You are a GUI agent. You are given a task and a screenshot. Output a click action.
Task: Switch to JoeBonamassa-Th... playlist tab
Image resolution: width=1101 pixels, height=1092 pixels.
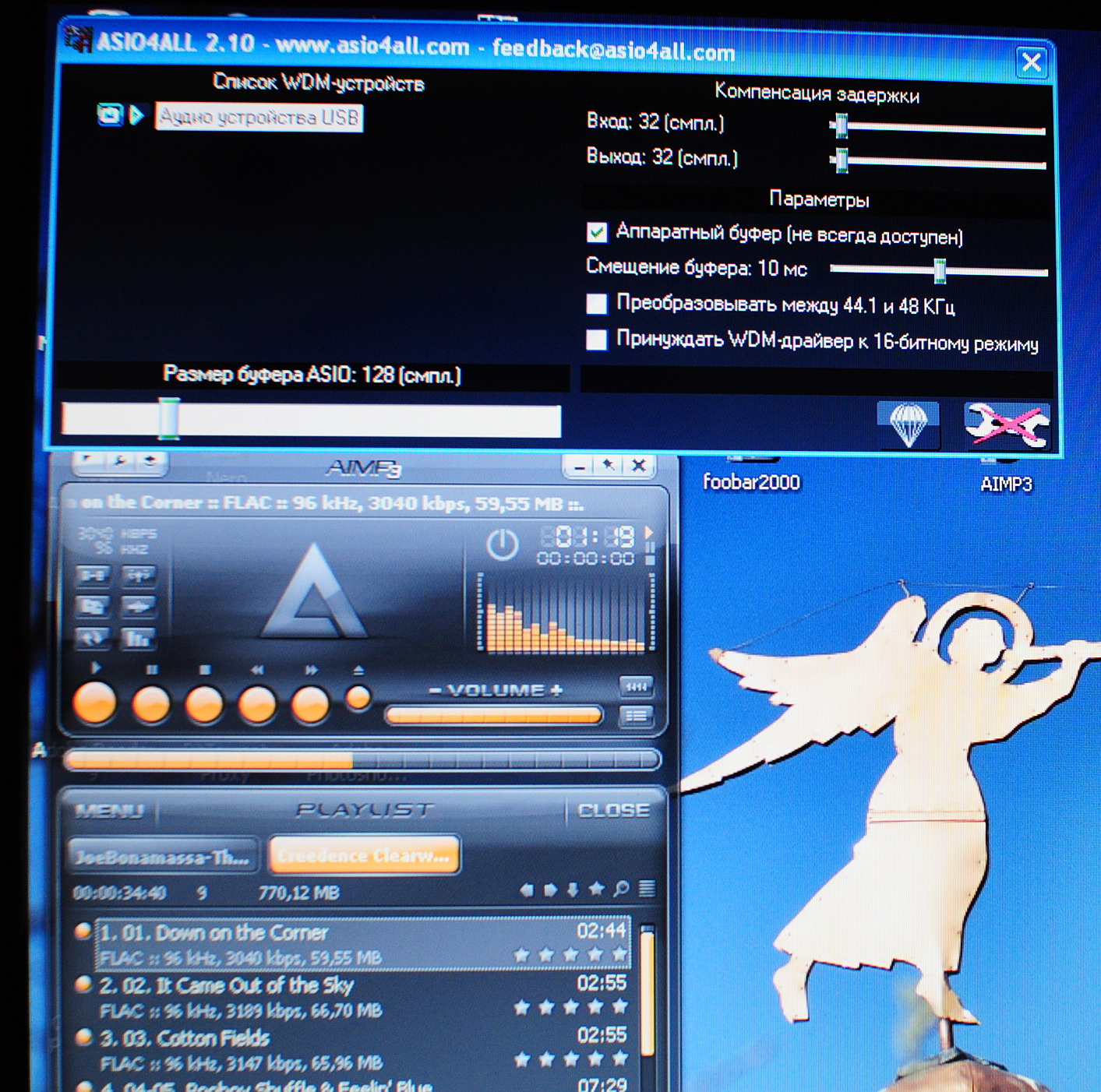click(163, 858)
